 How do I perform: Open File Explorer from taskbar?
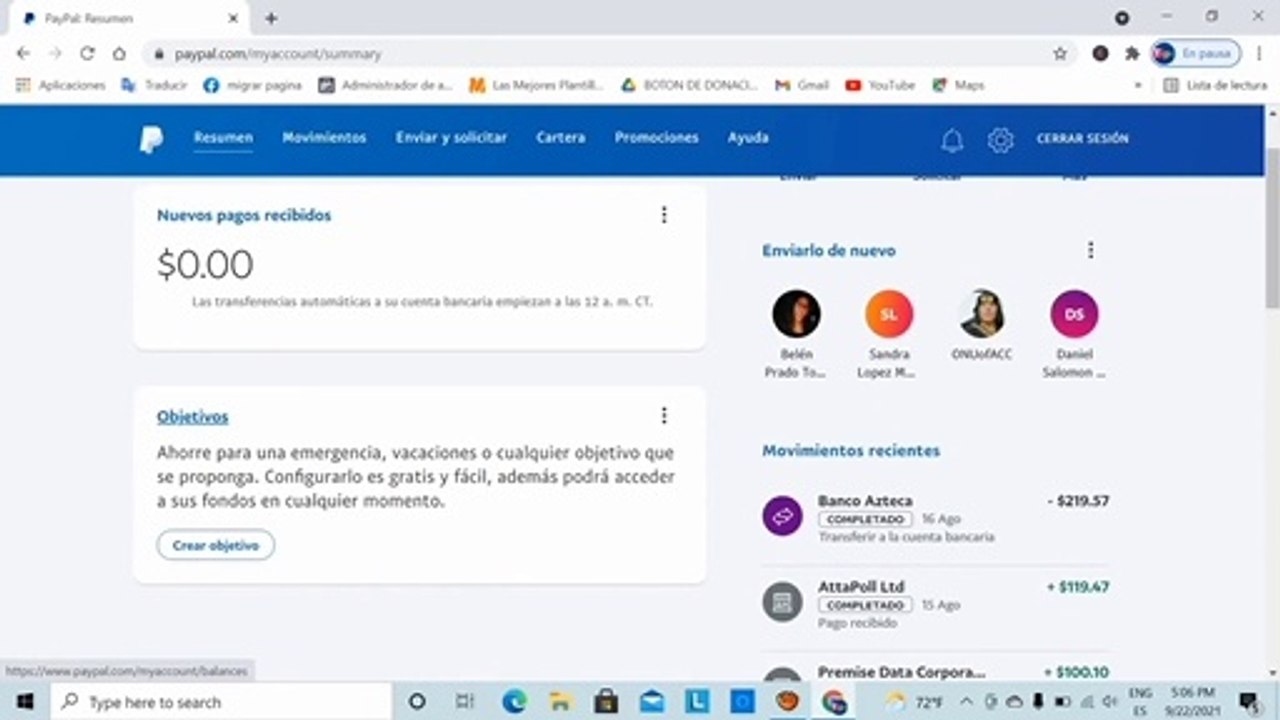pyautogui.click(x=560, y=702)
